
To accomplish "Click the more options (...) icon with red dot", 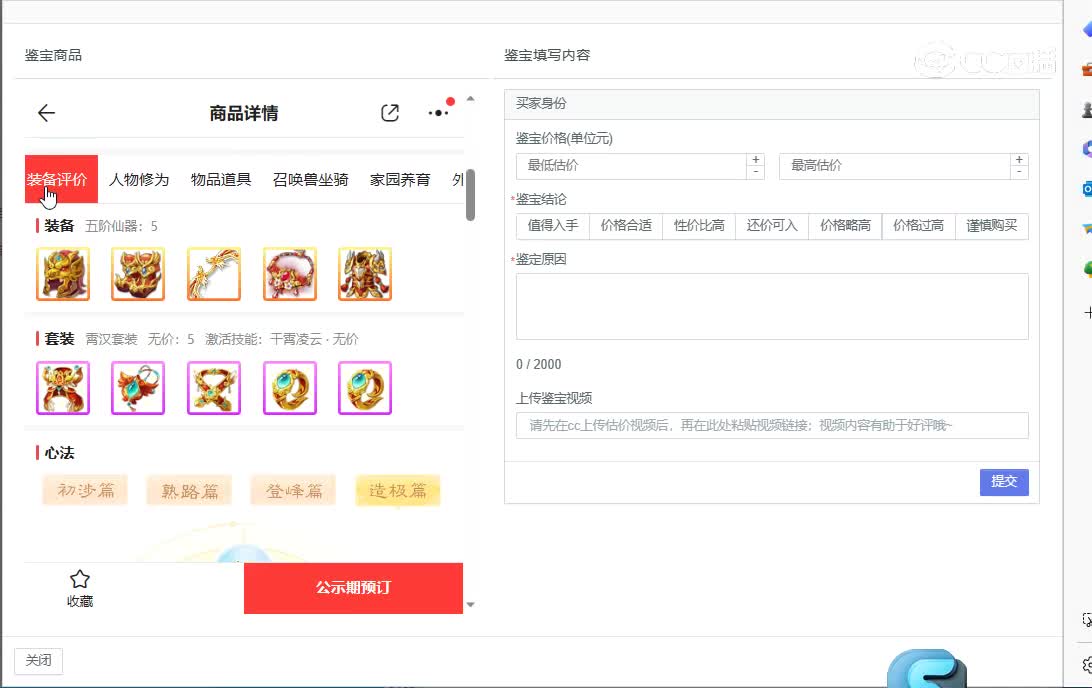I will 437,113.
